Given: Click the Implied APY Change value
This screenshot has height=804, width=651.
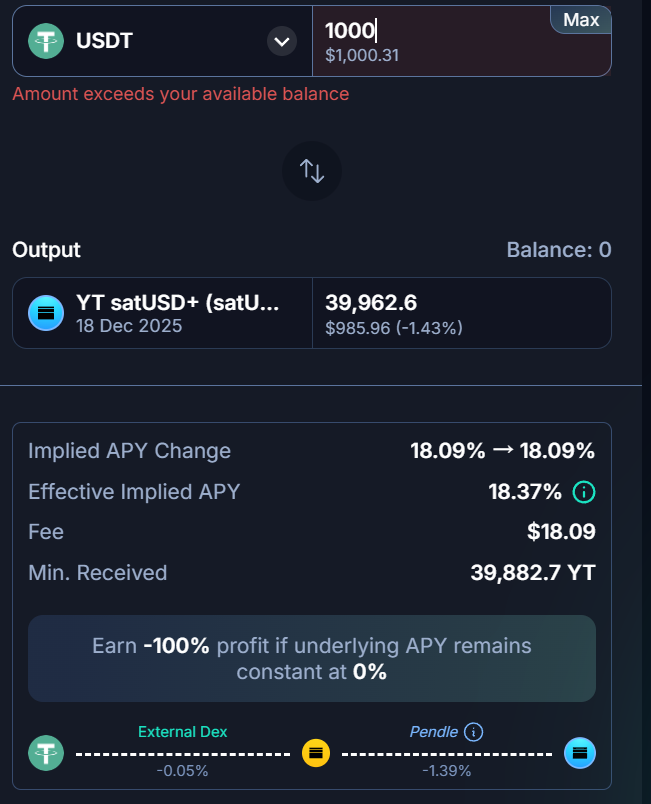Looking at the screenshot, I should point(502,450).
